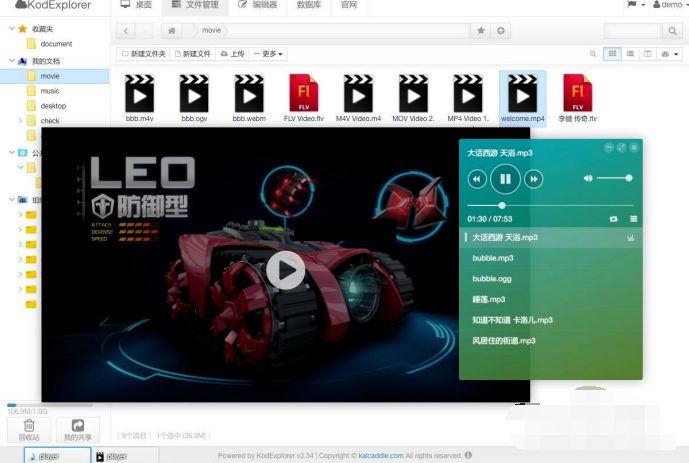
Task: Expand the music player to full size
Action: click(x=621, y=148)
